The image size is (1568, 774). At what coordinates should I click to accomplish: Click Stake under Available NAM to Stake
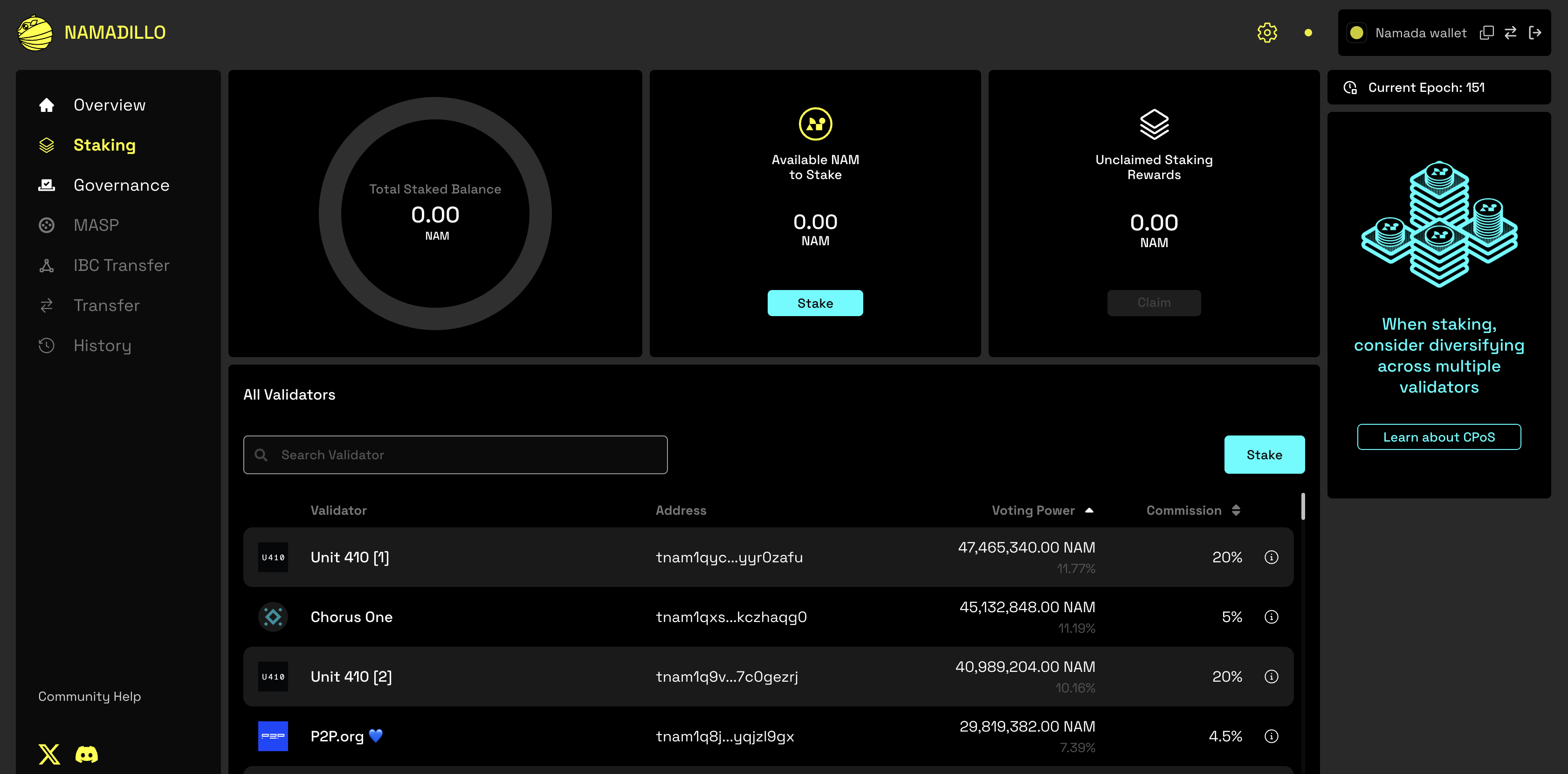tap(815, 303)
